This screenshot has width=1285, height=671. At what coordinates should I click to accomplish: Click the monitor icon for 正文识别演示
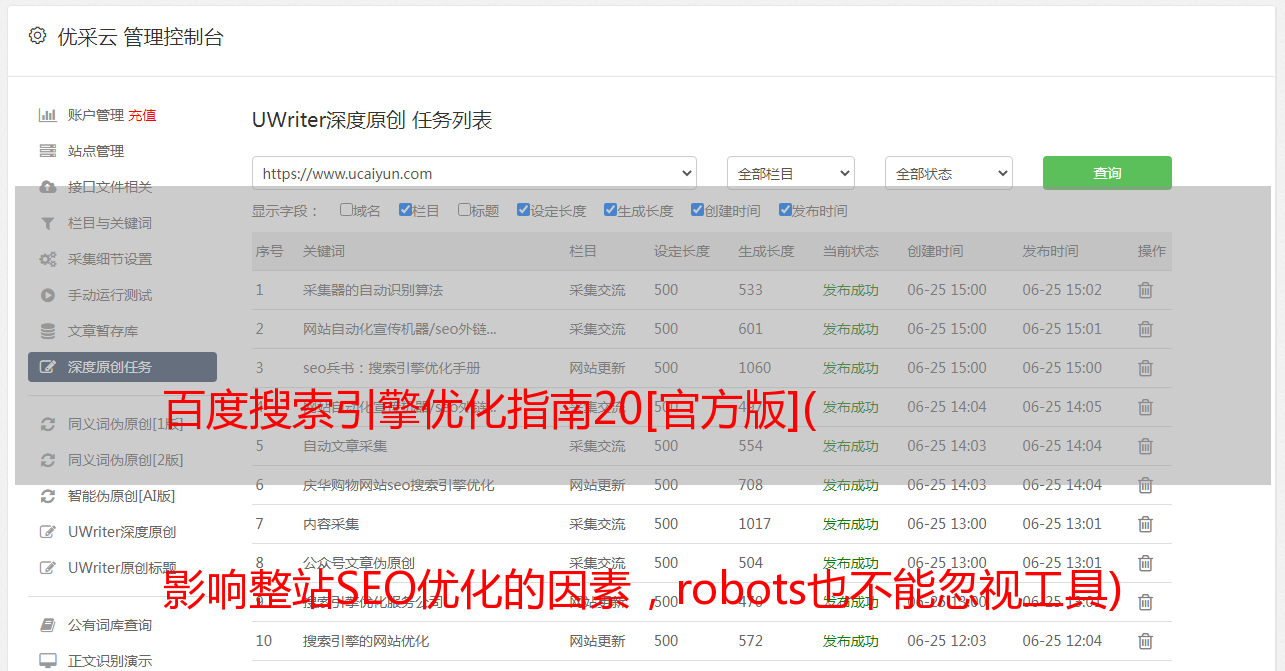pyautogui.click(x=47, y=661)
